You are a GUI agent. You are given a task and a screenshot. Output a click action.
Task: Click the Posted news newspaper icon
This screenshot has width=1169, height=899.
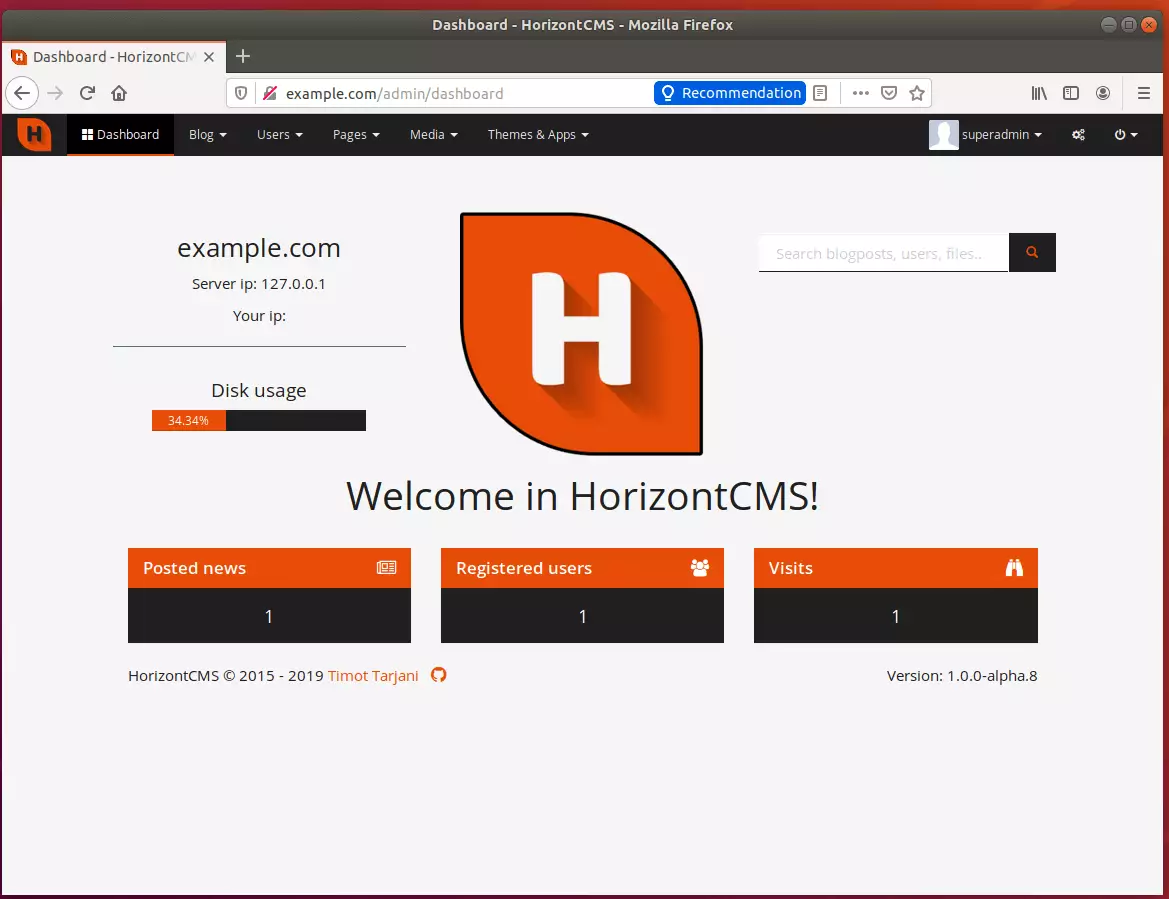pos(386,568)
